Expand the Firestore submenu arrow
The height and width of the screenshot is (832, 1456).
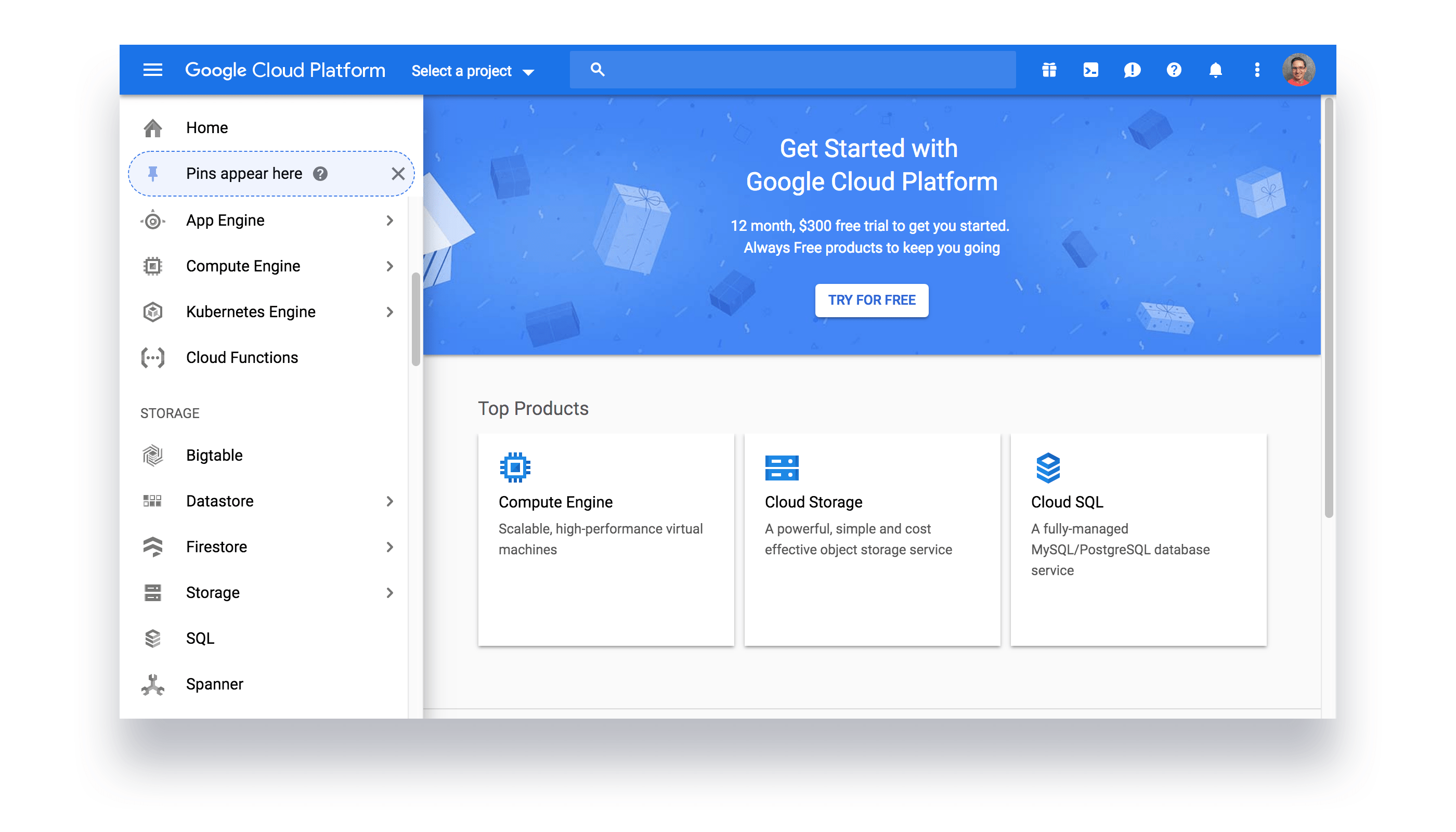[389, 547]
